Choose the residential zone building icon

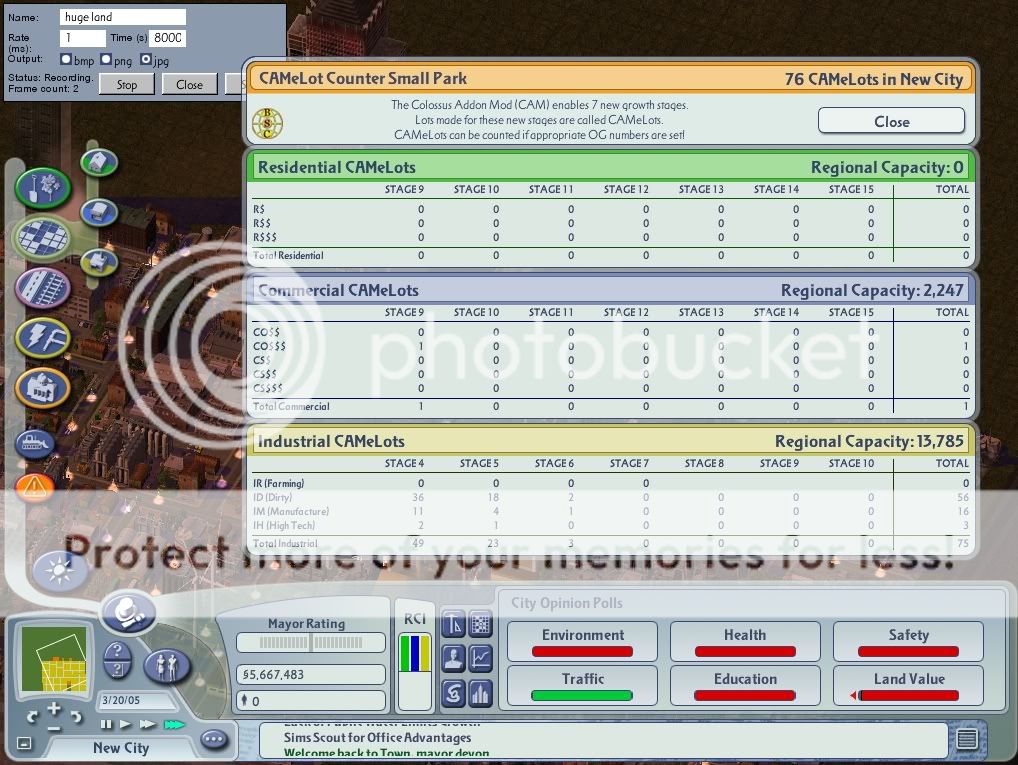(x=98, y=162)
